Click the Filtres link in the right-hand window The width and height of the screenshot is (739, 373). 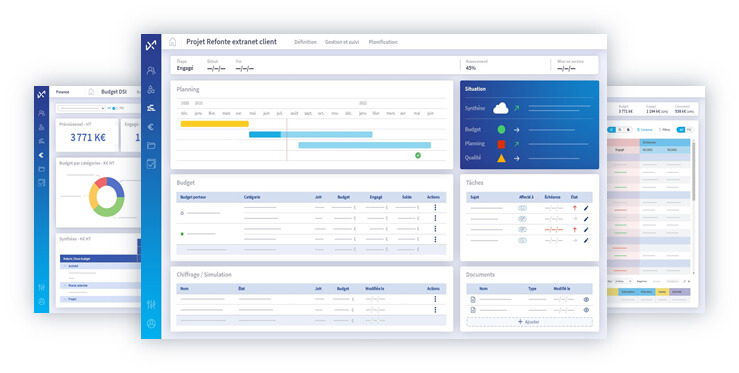click(x=665, y=130)
